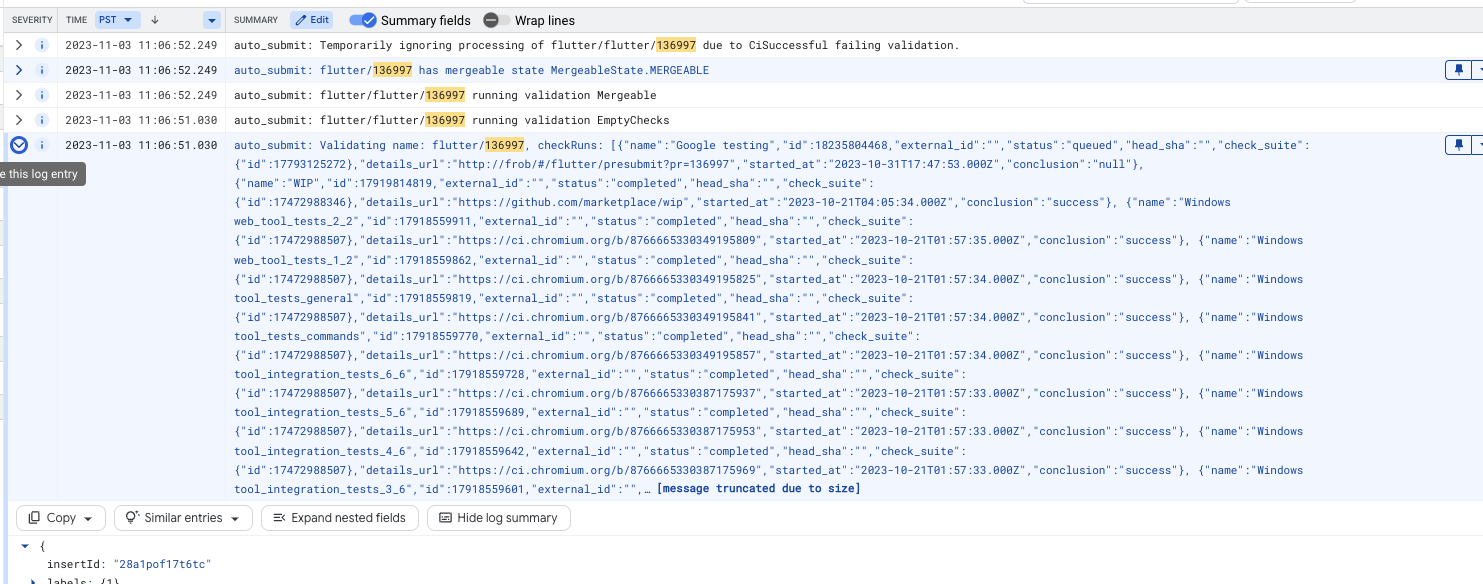Image resolution: width=1483 pixels, height=584 pixels.
Task: Click the SUMMARY column header
Action: 256,19
